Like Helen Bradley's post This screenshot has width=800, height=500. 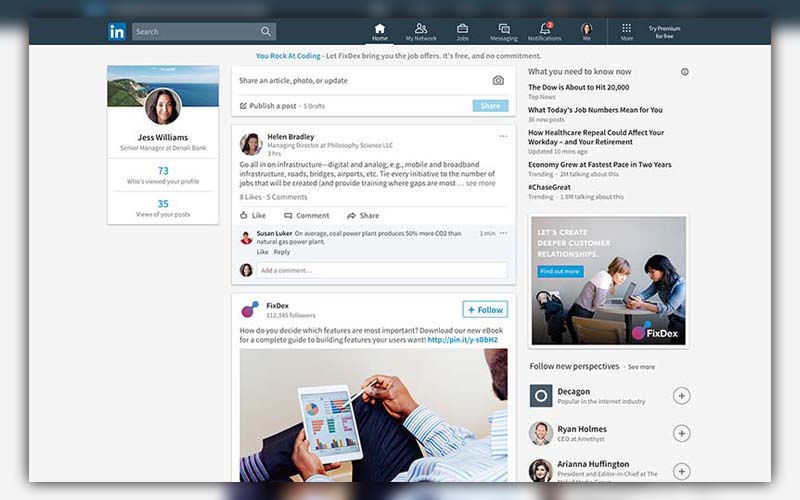[x=253, y=215]
